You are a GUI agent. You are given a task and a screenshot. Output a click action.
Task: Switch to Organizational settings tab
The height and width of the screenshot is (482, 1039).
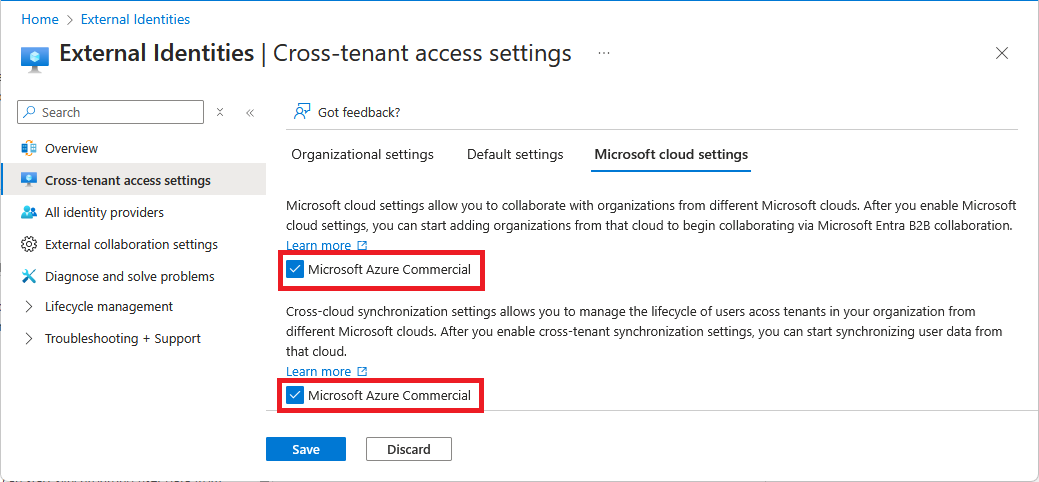click(362, 154)
